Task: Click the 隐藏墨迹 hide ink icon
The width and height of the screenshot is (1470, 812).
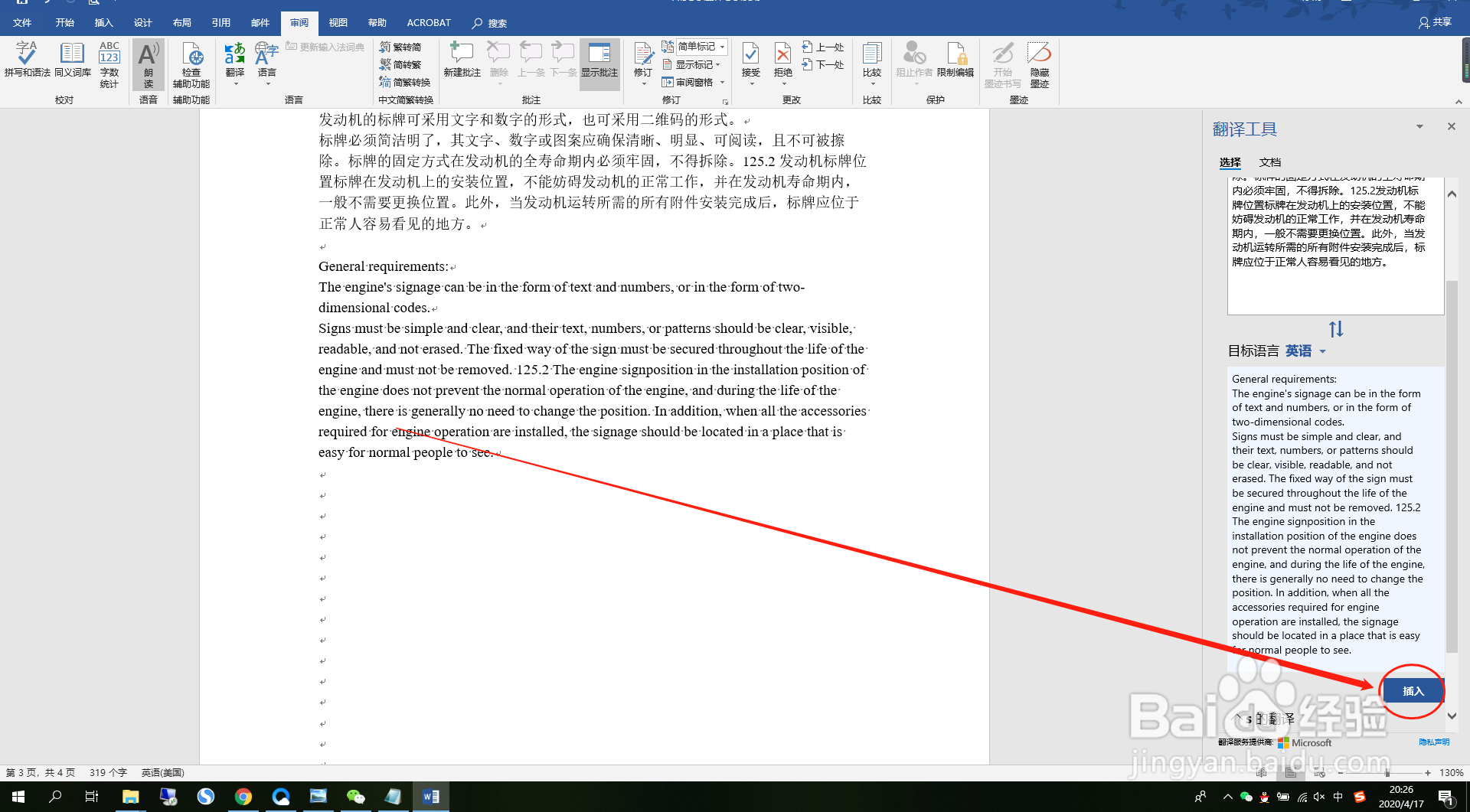Action: 1040,64
